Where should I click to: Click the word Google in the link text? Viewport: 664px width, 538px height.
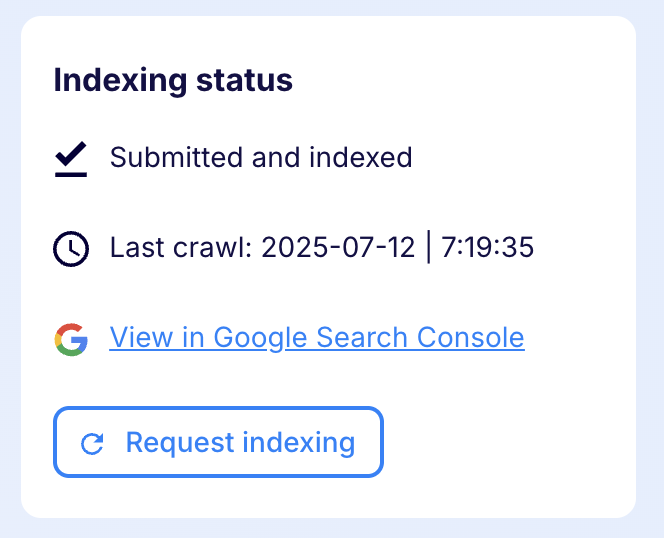coord(260,338)
